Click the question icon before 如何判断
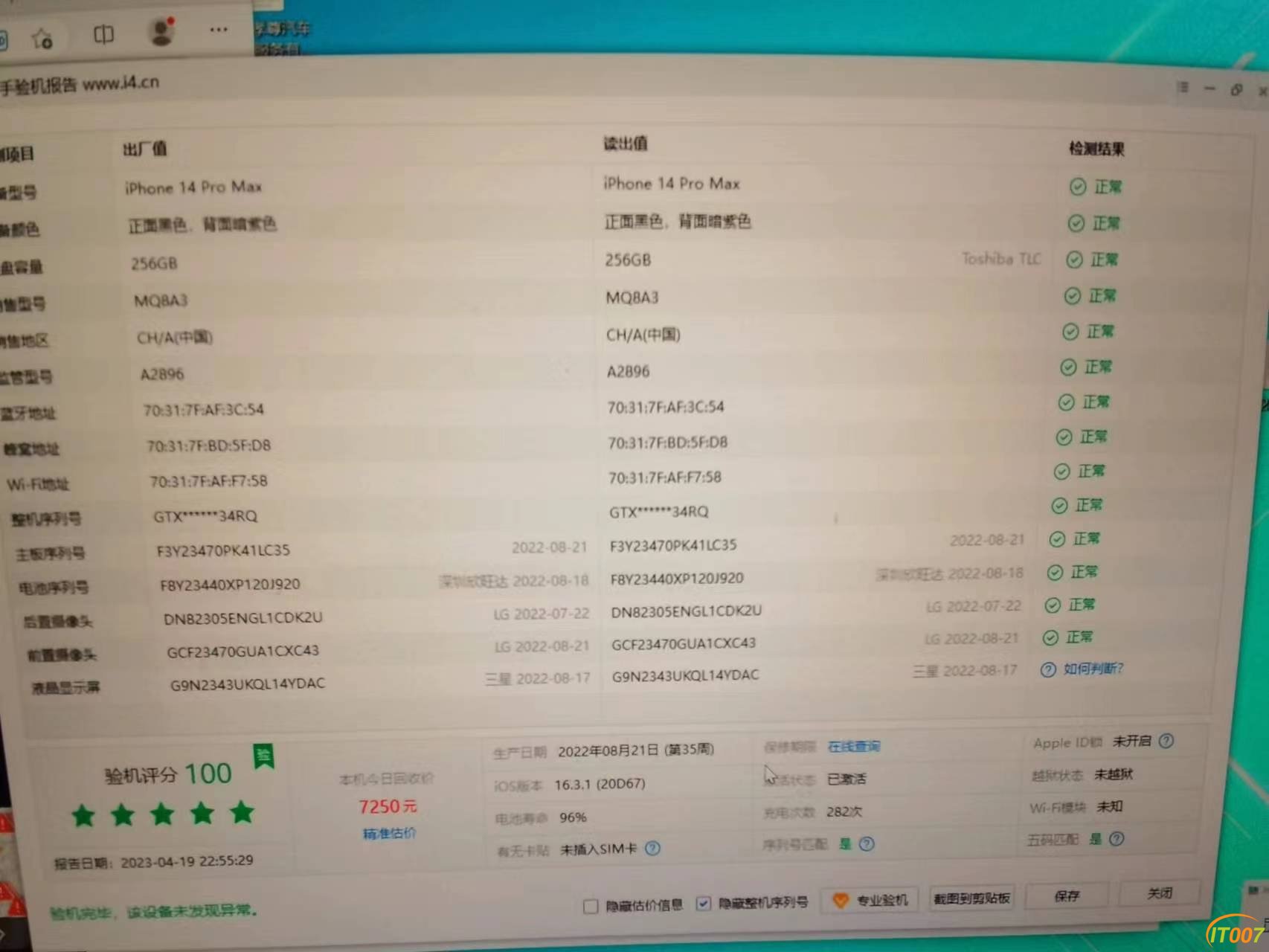 tap(1048, 670)
